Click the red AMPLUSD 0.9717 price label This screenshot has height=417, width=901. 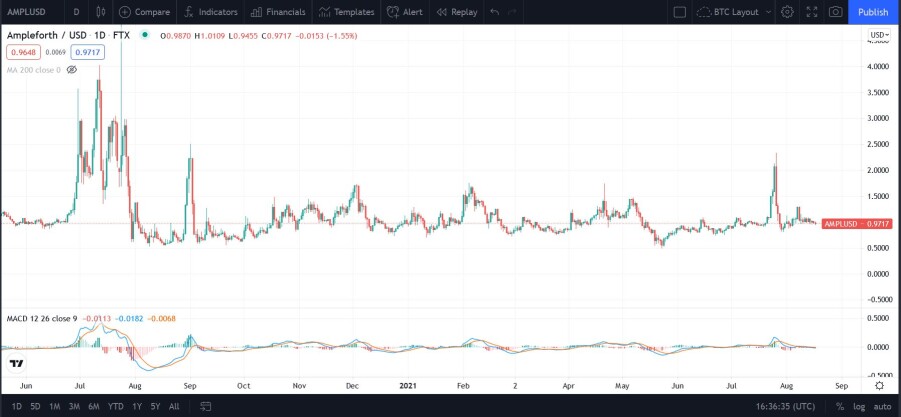click(857, 224)
